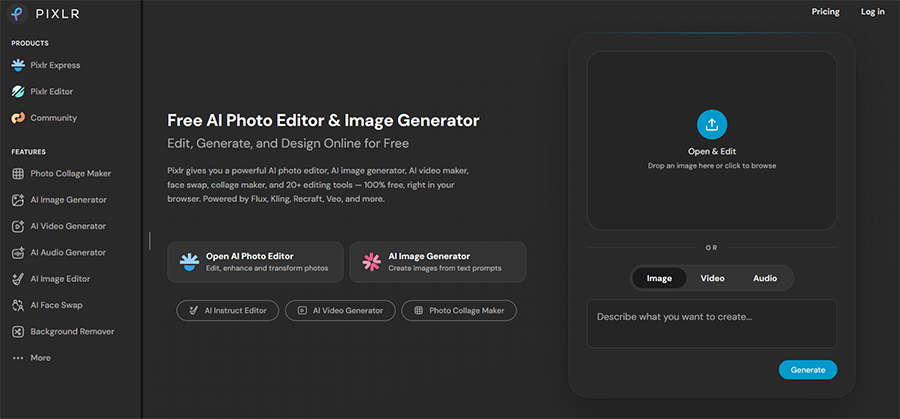Click the 'Describe what you want to create' field
900x419 pixels.
[712, 323]
